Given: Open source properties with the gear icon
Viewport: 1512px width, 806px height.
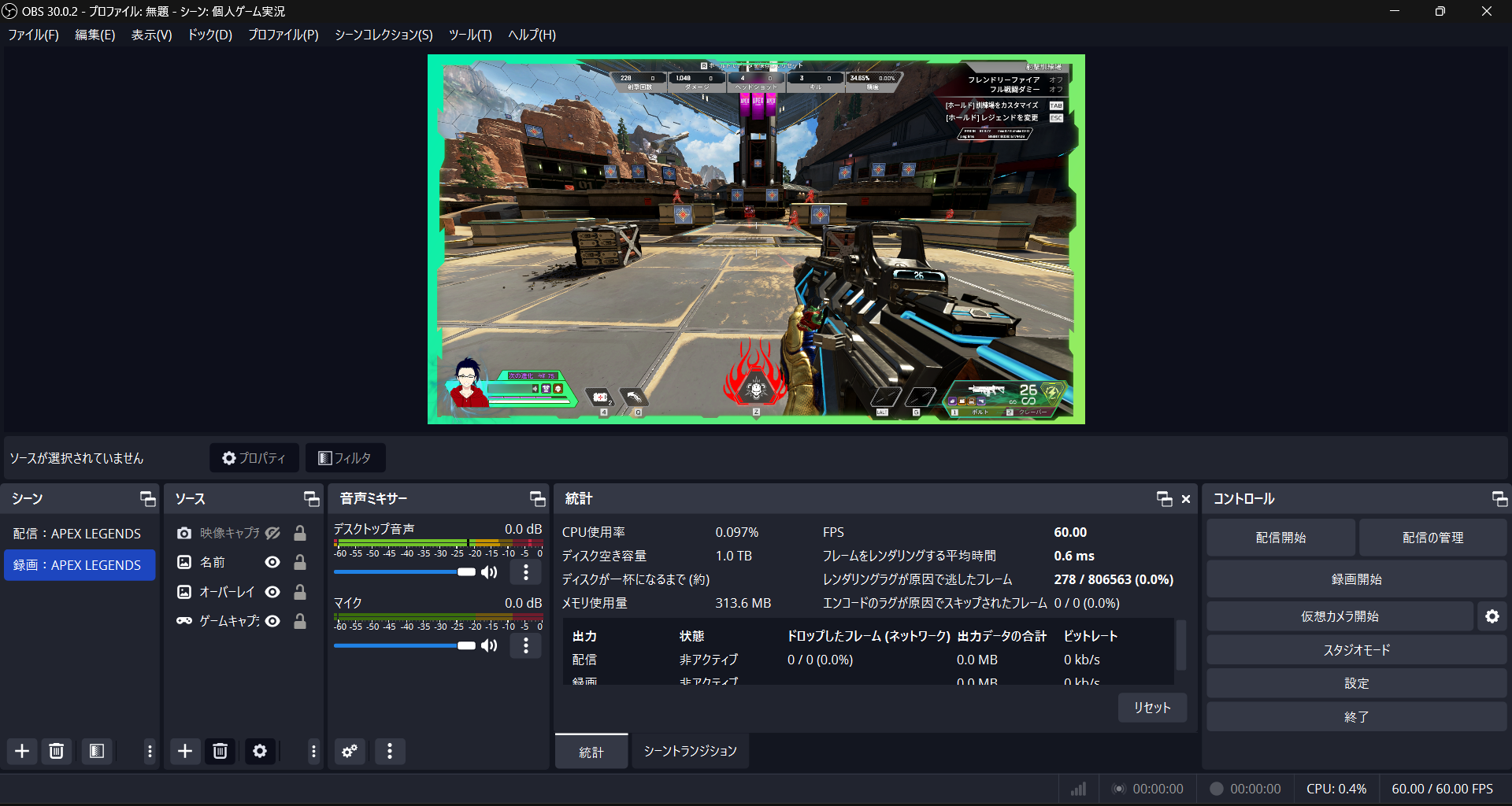Looking at the screenshot, I should click(x=260, y=751).
